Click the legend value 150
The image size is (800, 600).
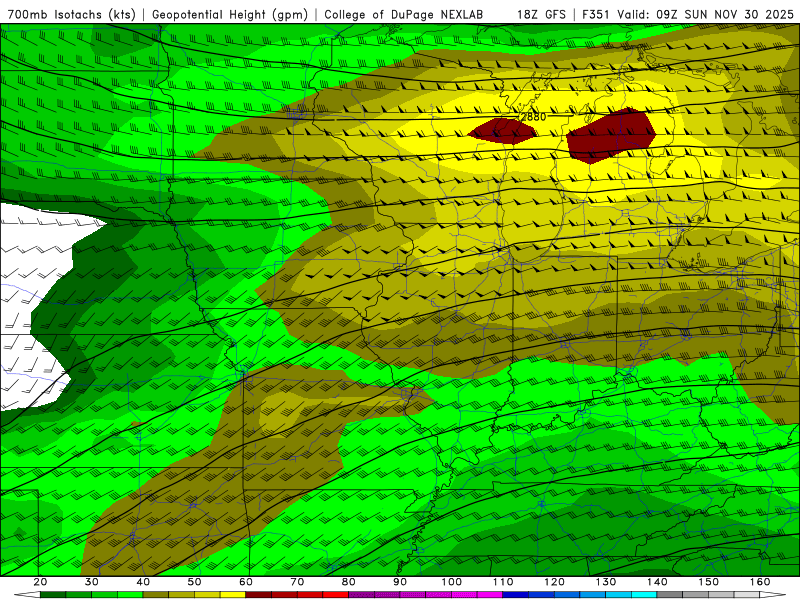[x=709, y=582]
